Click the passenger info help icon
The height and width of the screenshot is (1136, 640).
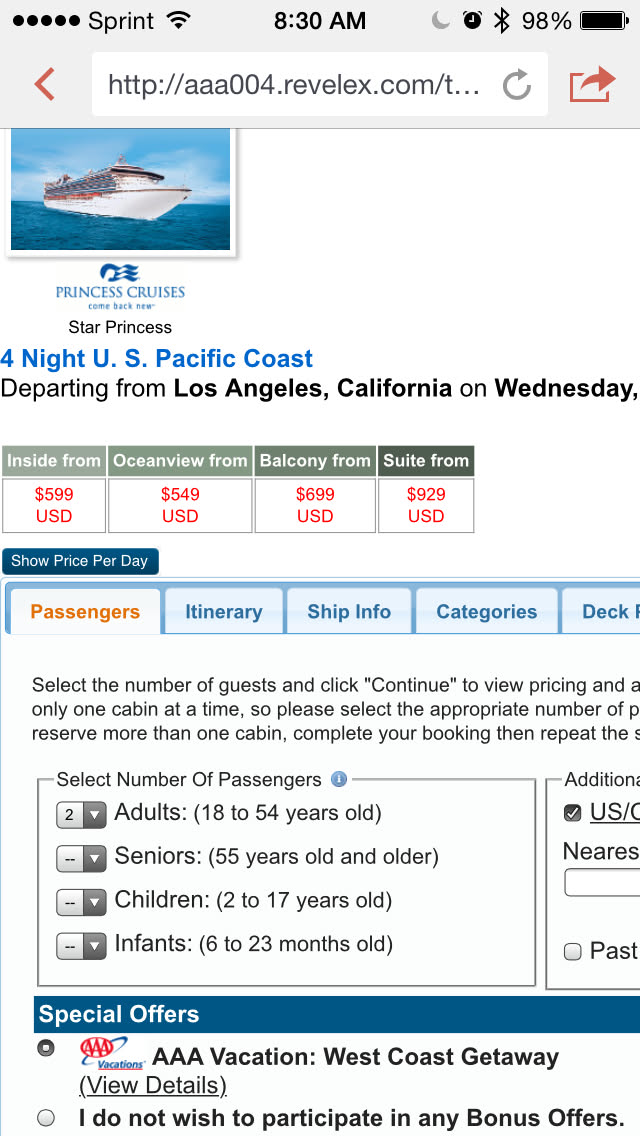click(x=339, y=779)
